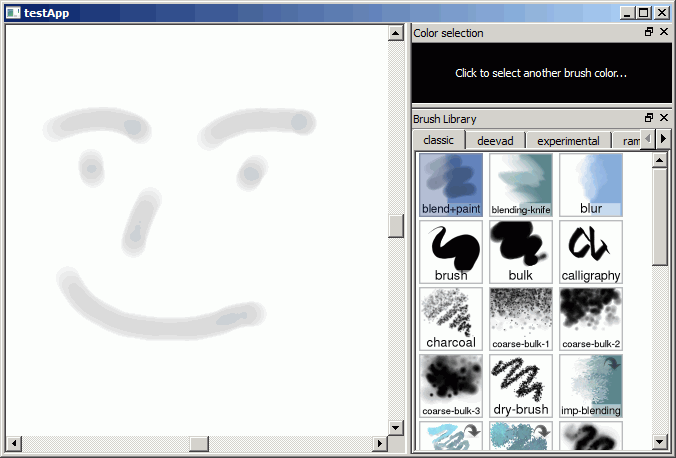Select the imp-blending brush
This screenshot has height=458, width=676.
click(x=591, y=386)
